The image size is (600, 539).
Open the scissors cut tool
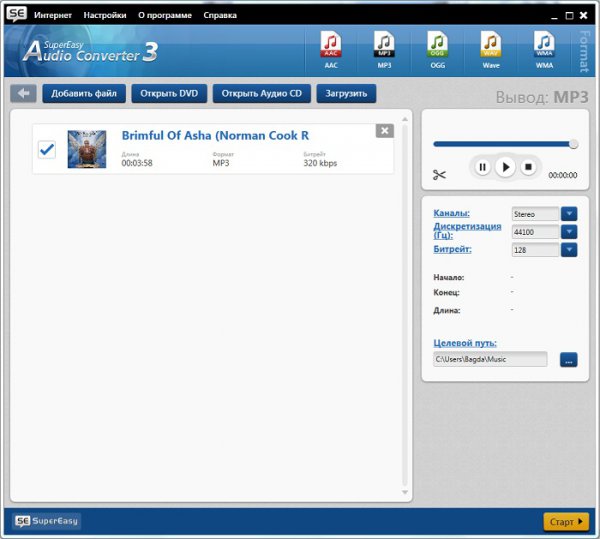tap(439, 175)
